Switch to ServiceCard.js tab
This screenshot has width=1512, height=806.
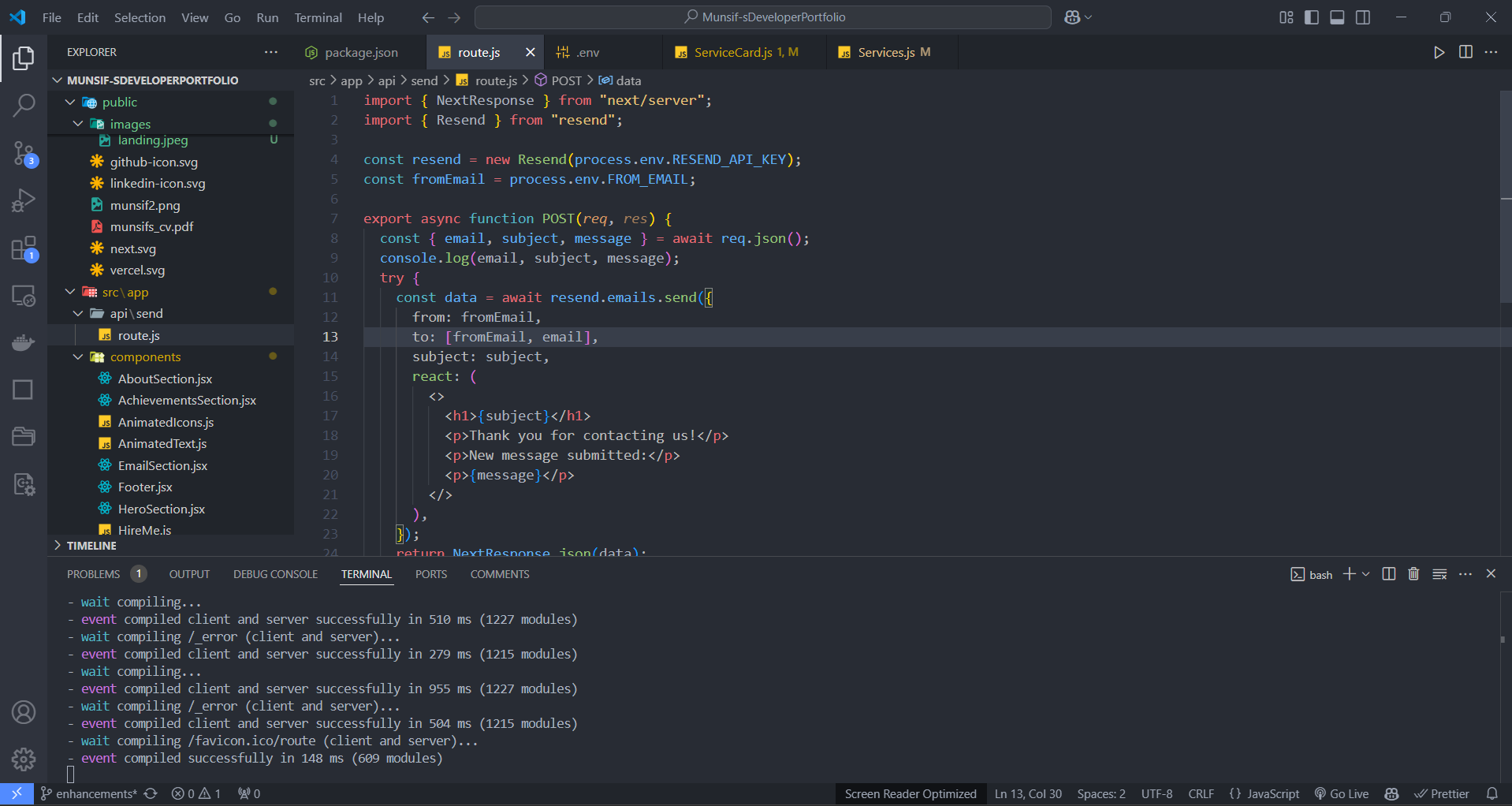tap(746, 52)
